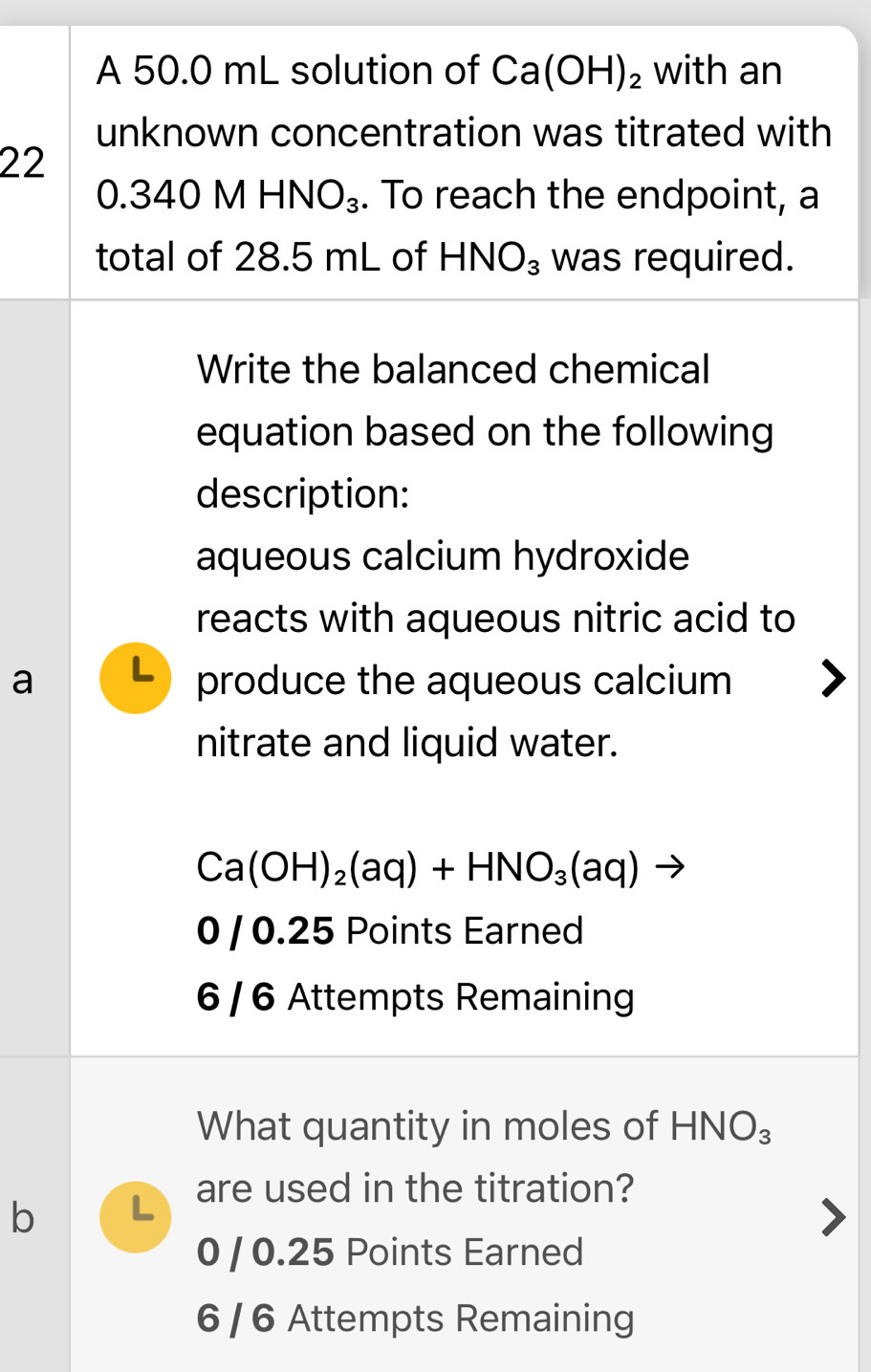
Task: Click "are used in the titration?" text
Action: tap(415, 1188)
